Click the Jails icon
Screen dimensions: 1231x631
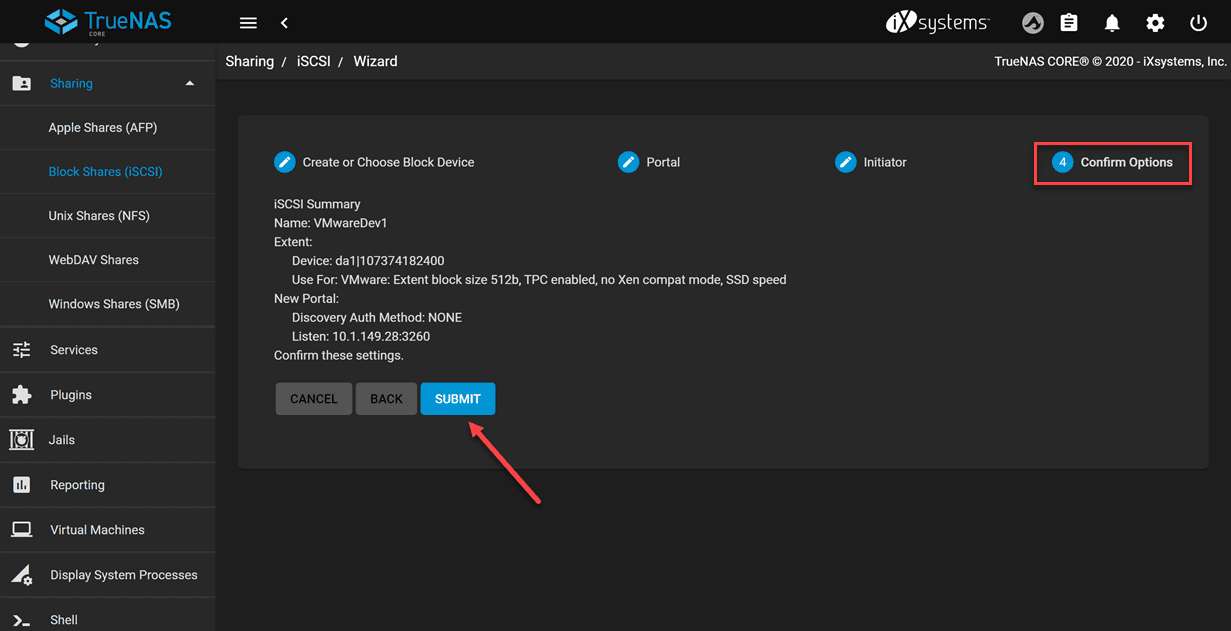tap(21, 440)
